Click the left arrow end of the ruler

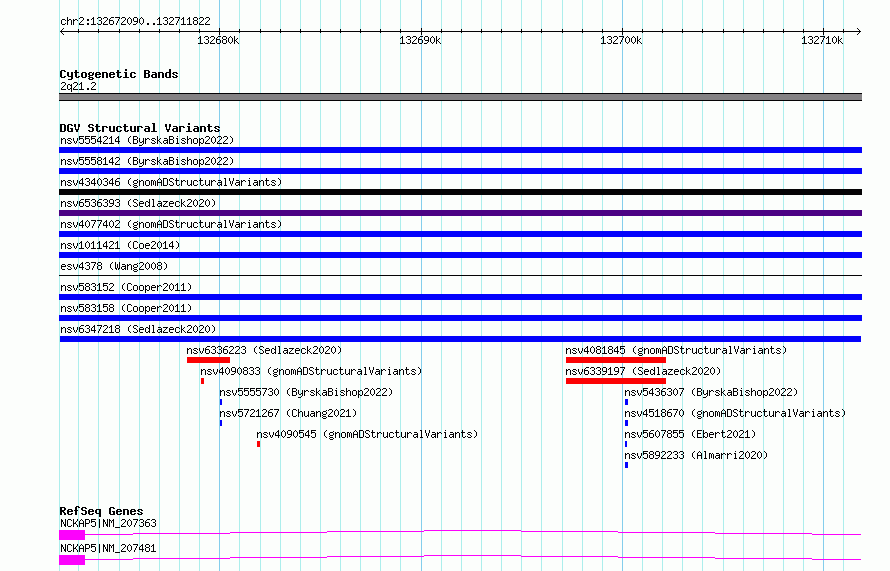[x=62, y=31]
